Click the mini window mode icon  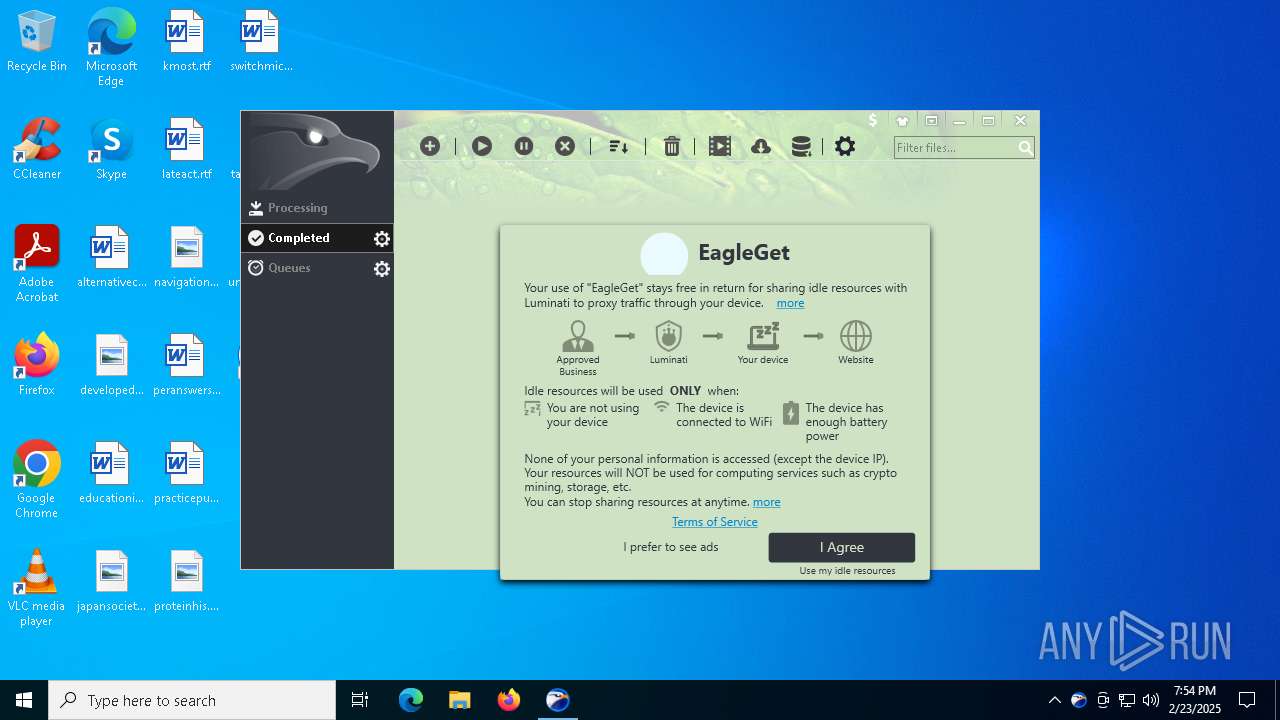pos(931,121)
